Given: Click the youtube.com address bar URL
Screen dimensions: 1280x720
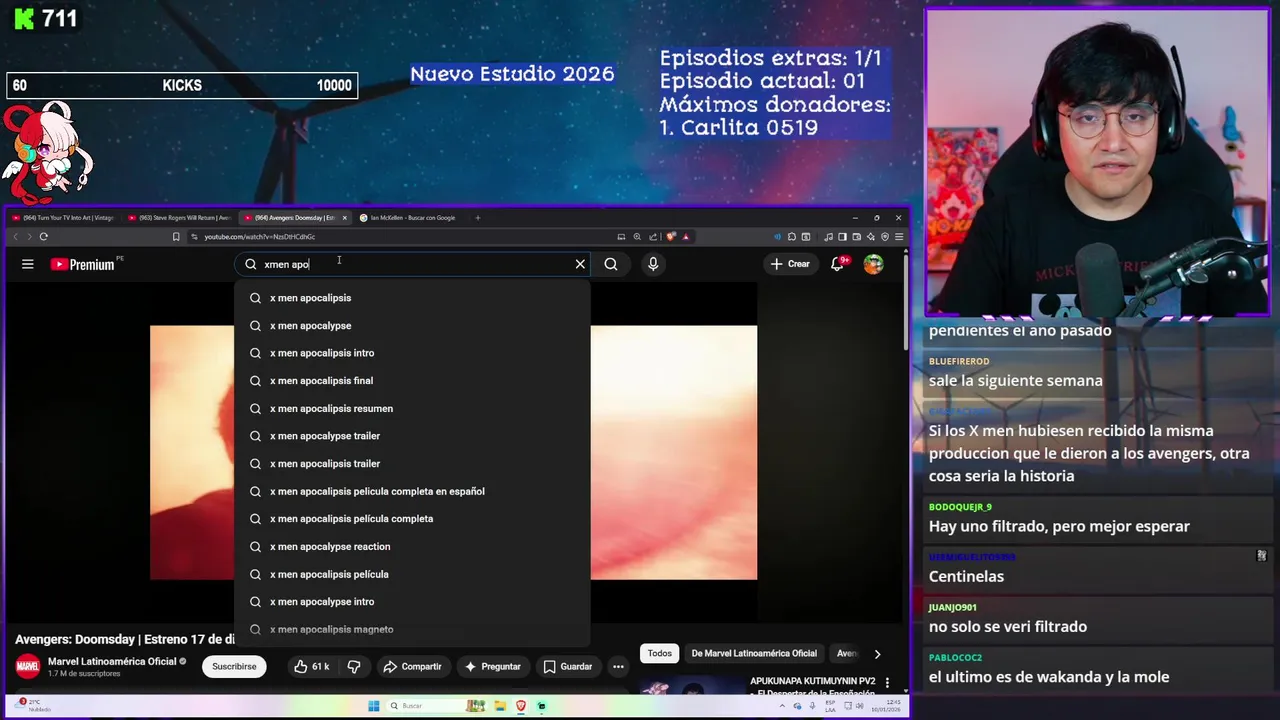Looking at the screenshot, I should pyautogui.click(x=260, y=237).
